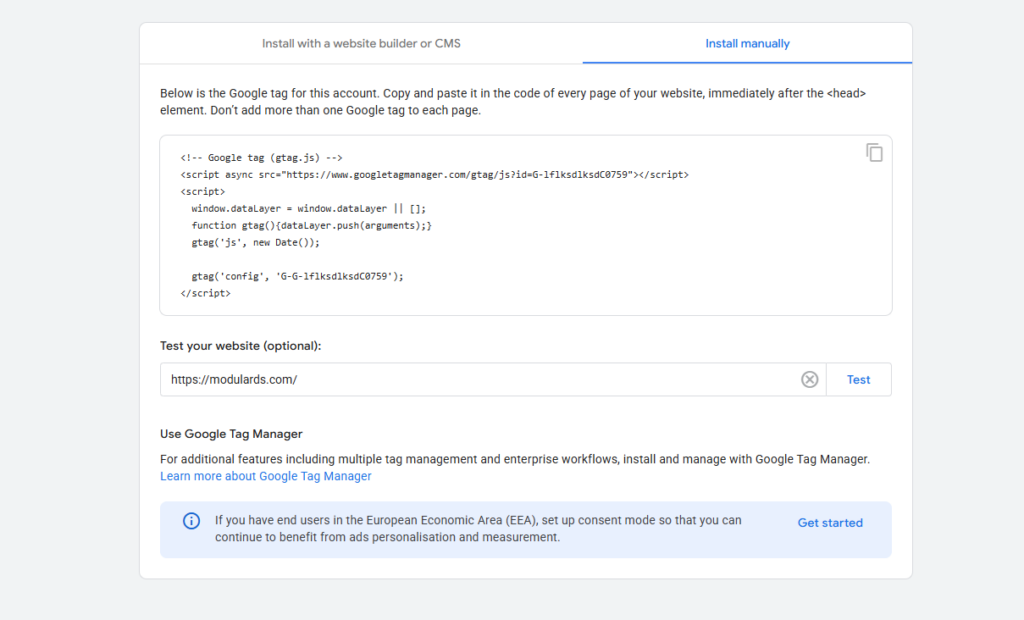Click the script async src line
The image size is (1024, 620).
point(434,175)
